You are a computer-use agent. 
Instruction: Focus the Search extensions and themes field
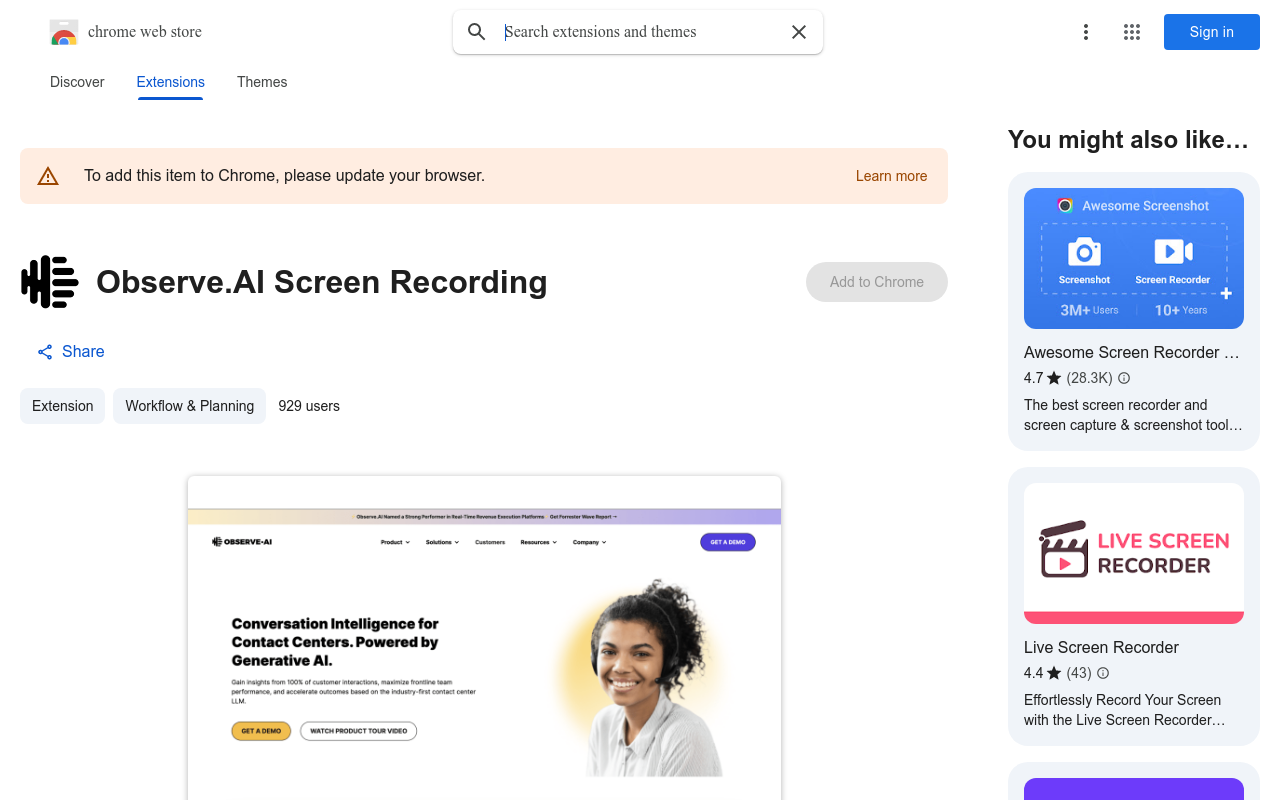pyautogui.click(x=640, y=32)
